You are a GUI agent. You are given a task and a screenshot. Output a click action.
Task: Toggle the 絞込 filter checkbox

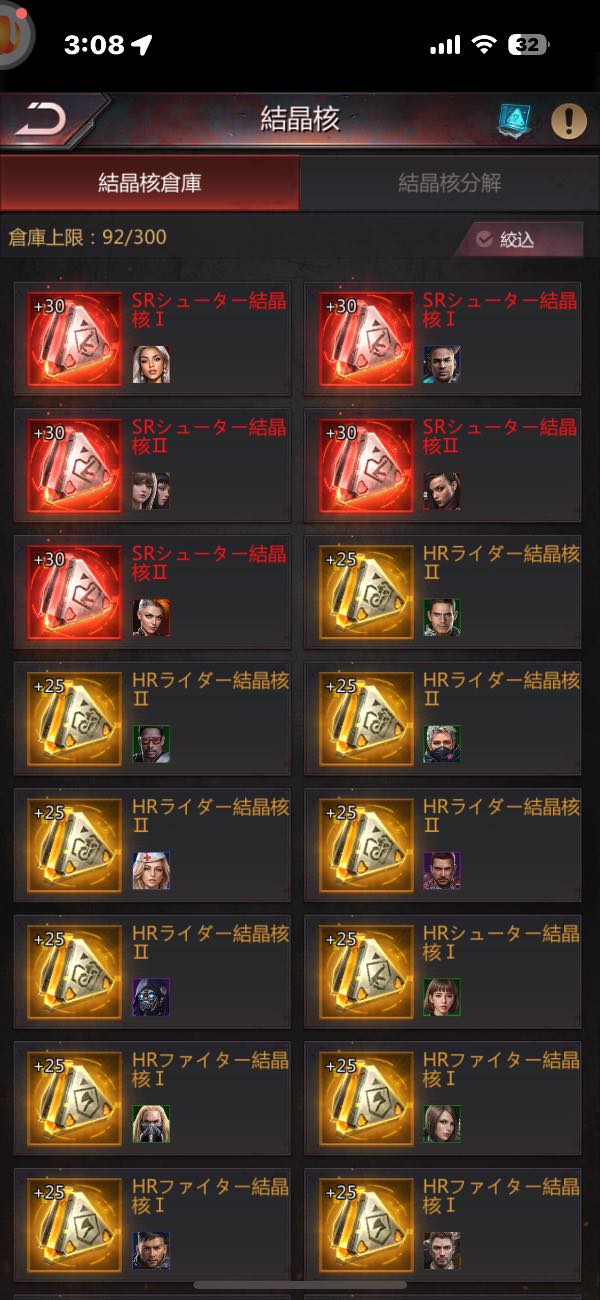pos(517,240)
